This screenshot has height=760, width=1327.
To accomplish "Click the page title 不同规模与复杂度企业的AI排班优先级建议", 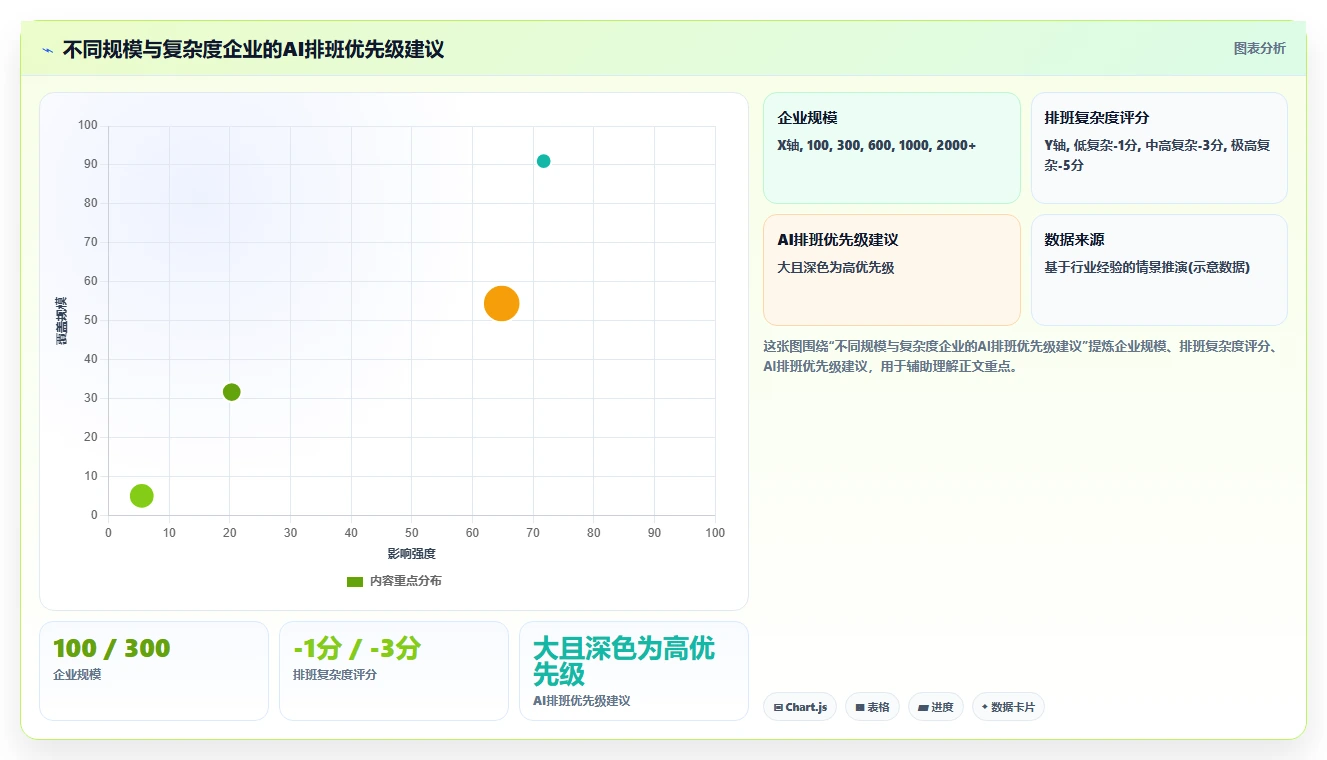I will pyautogui.click(x=253, y=49).
